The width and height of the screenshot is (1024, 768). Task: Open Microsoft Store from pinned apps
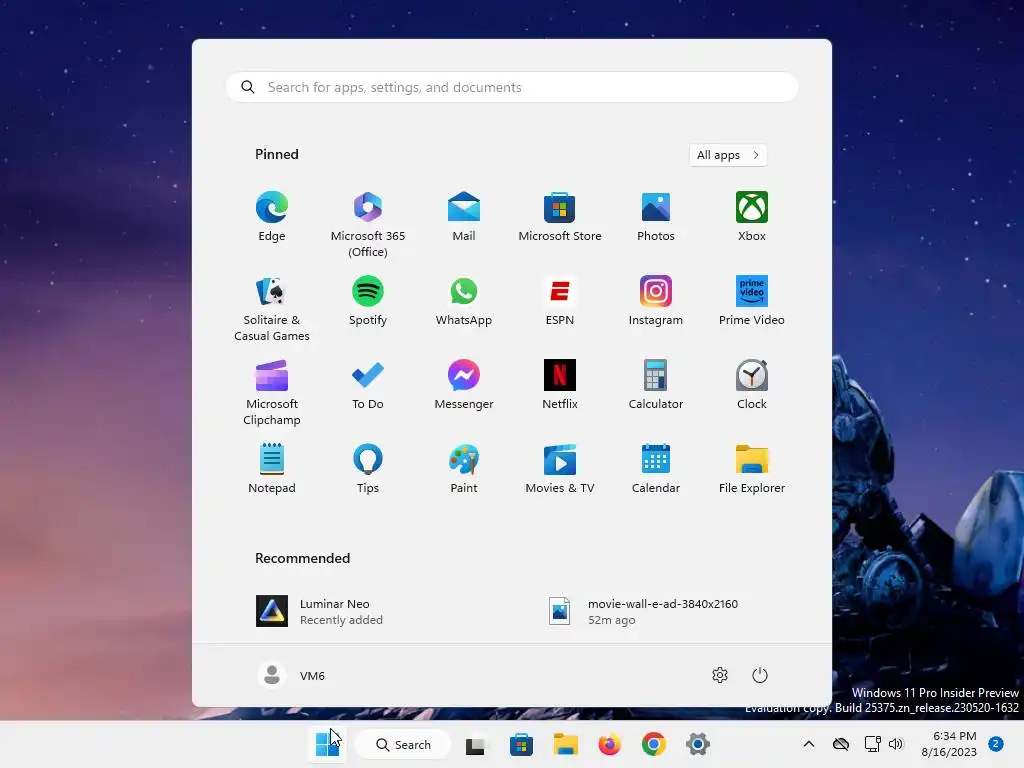pyautogui.click(x=560, y=217)
